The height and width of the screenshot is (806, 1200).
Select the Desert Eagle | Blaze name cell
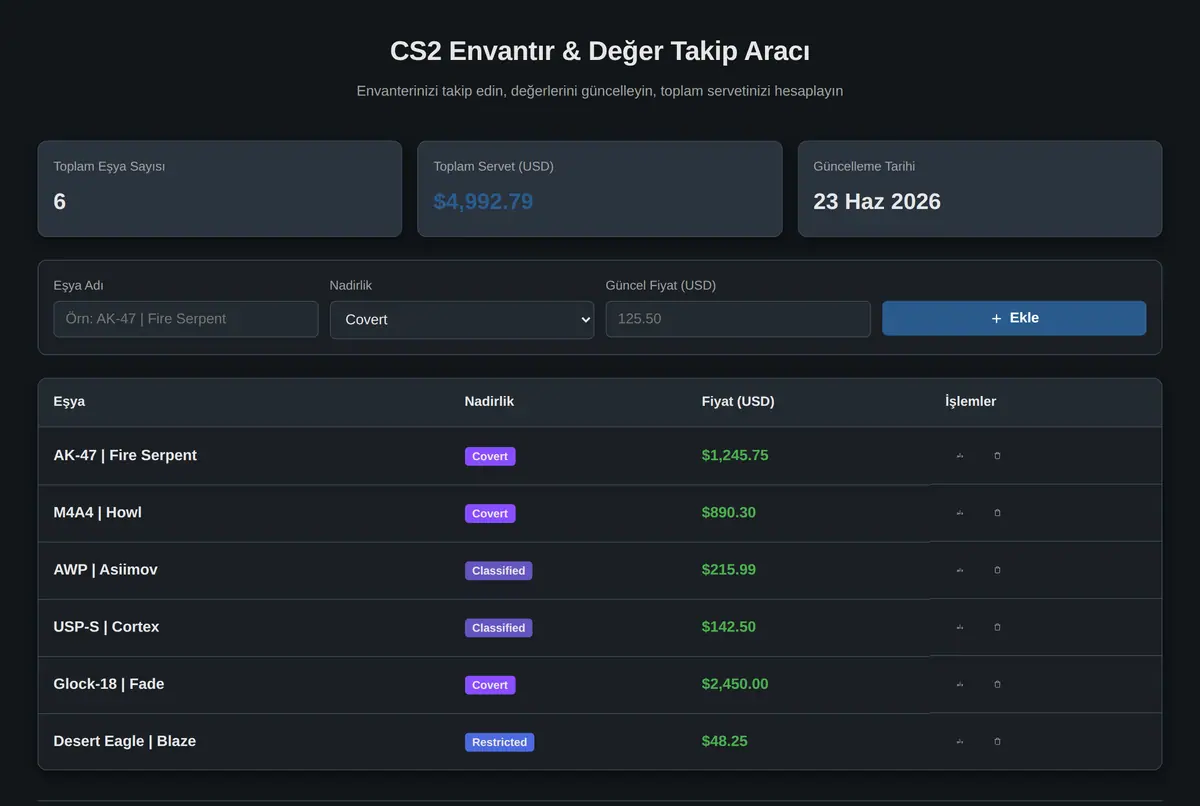point(125,740)
